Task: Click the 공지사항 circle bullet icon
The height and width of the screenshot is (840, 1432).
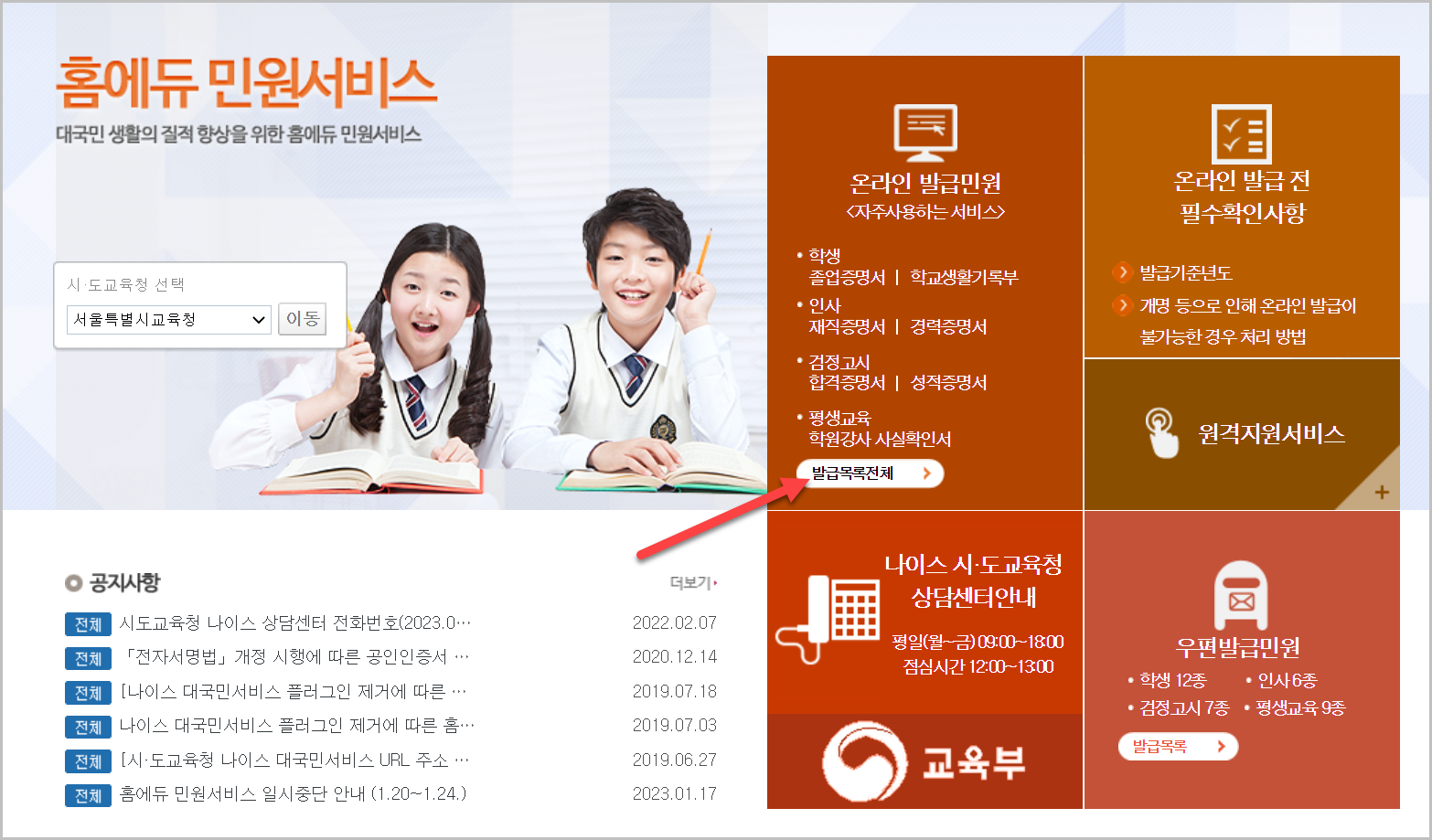Action: (73, 582)
